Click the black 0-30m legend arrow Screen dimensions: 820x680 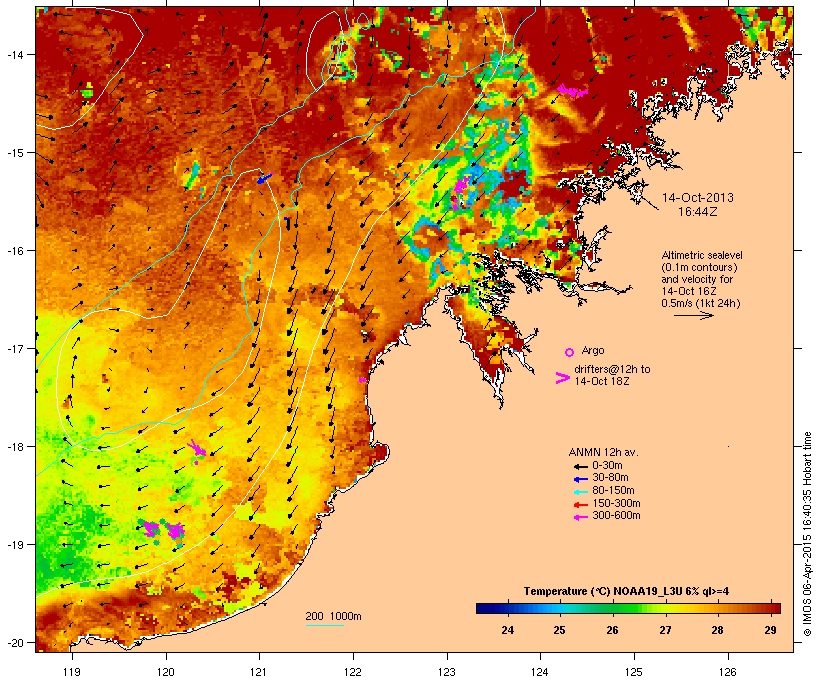click(x=581, y=466)
